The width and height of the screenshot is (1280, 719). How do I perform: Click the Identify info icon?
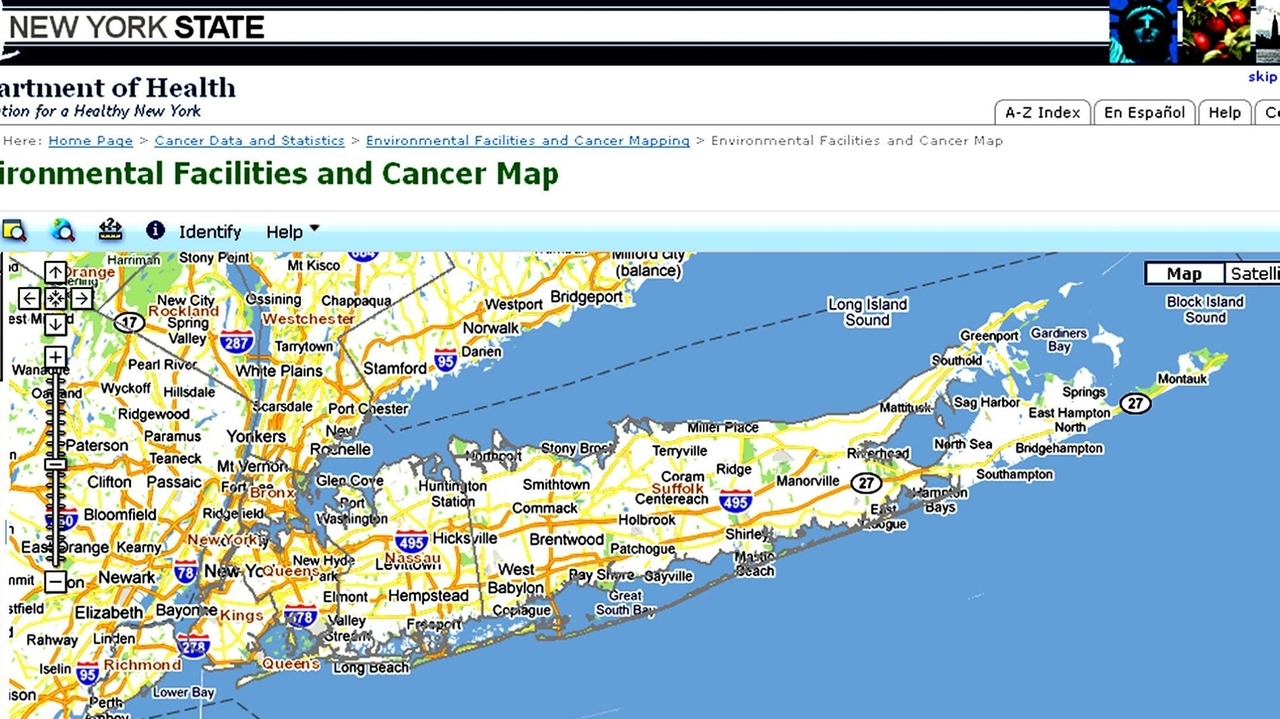[155, 230]
